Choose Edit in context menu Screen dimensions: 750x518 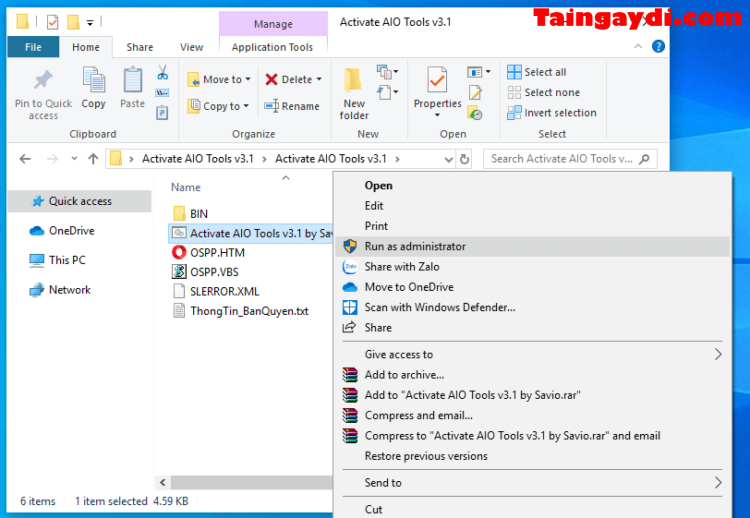pyautogui.click(x=533, y=206)
